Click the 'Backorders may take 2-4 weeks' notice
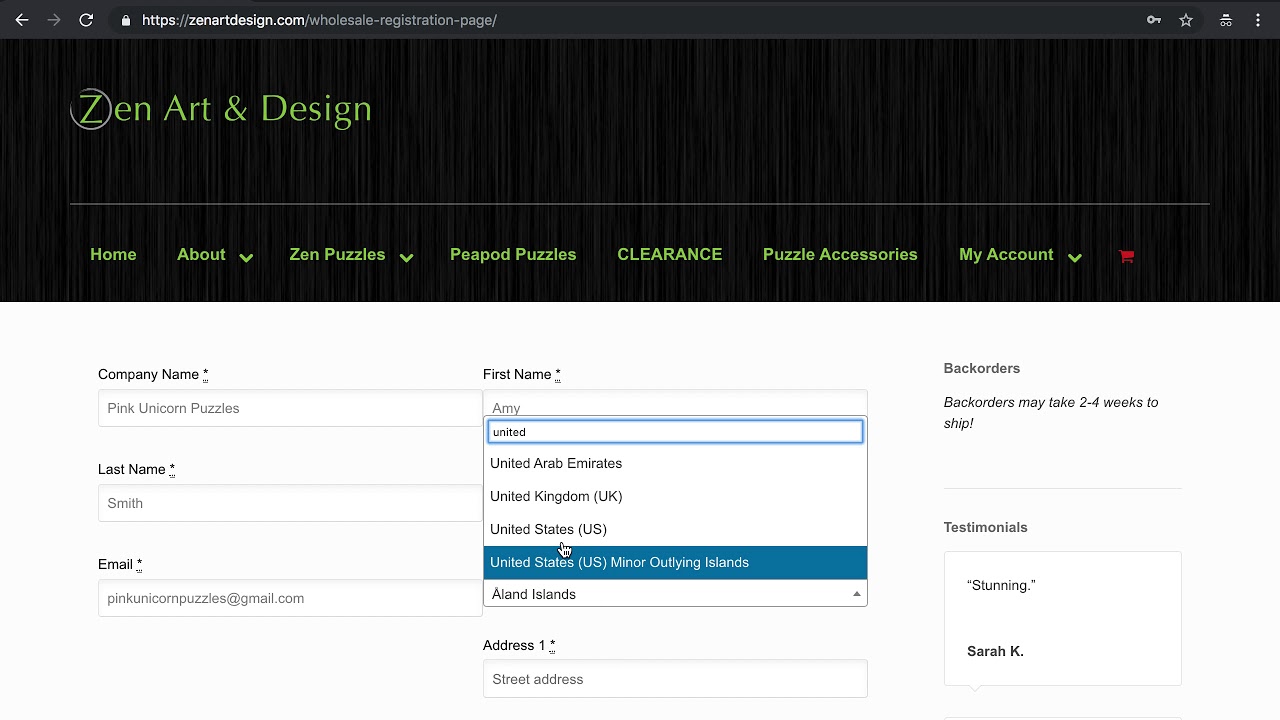 pyautogui.click(x=1051, y=413)
